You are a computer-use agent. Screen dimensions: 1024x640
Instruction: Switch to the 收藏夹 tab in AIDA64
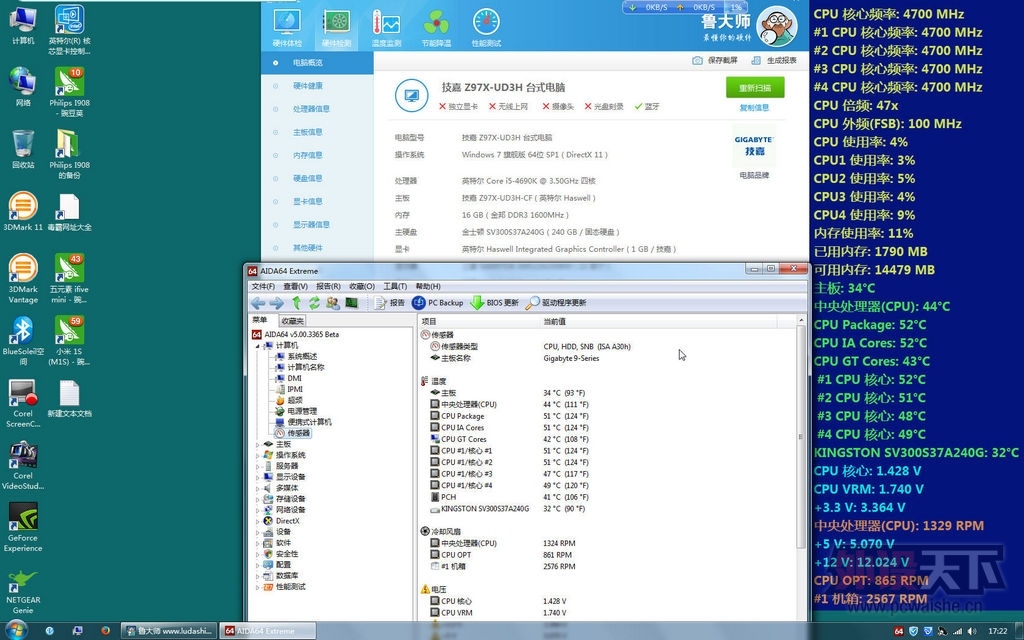tap(292, 321)
